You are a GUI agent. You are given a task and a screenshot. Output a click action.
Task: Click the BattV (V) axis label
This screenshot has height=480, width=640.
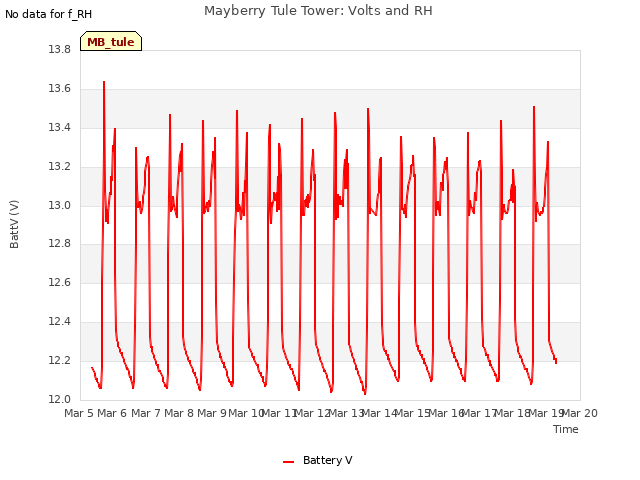[14, 224]
